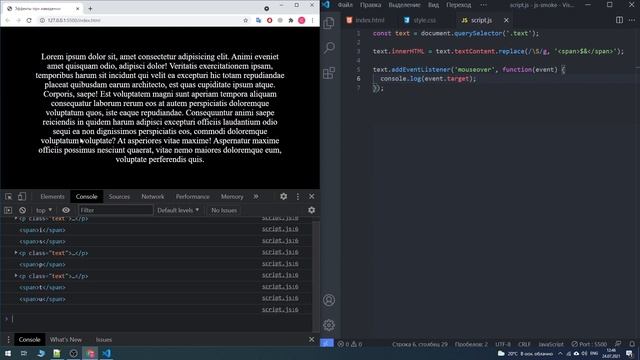
Task: Activate the DevTools inspect element picker
Action: [9, 197]
